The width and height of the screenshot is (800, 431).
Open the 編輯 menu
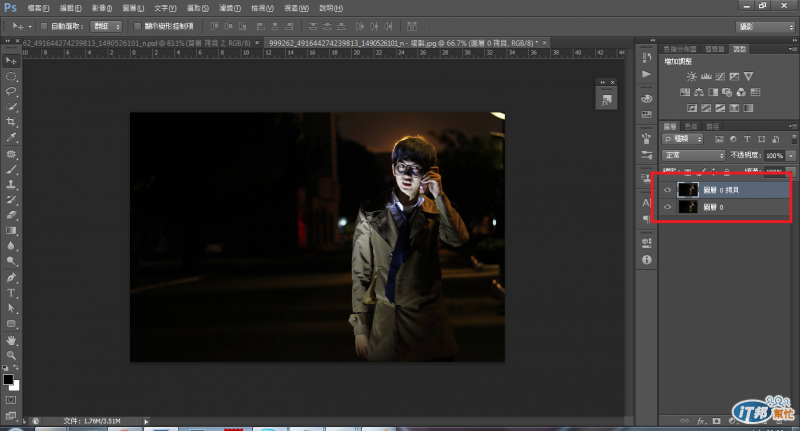coord(70,8)
